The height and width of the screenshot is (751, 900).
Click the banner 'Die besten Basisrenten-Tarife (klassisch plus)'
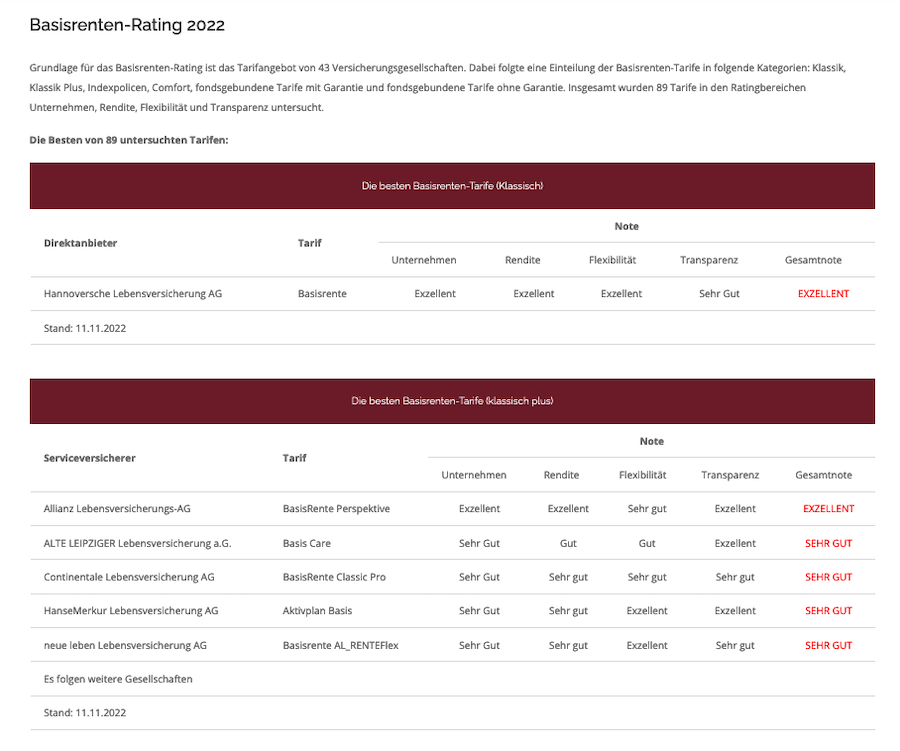452,401
